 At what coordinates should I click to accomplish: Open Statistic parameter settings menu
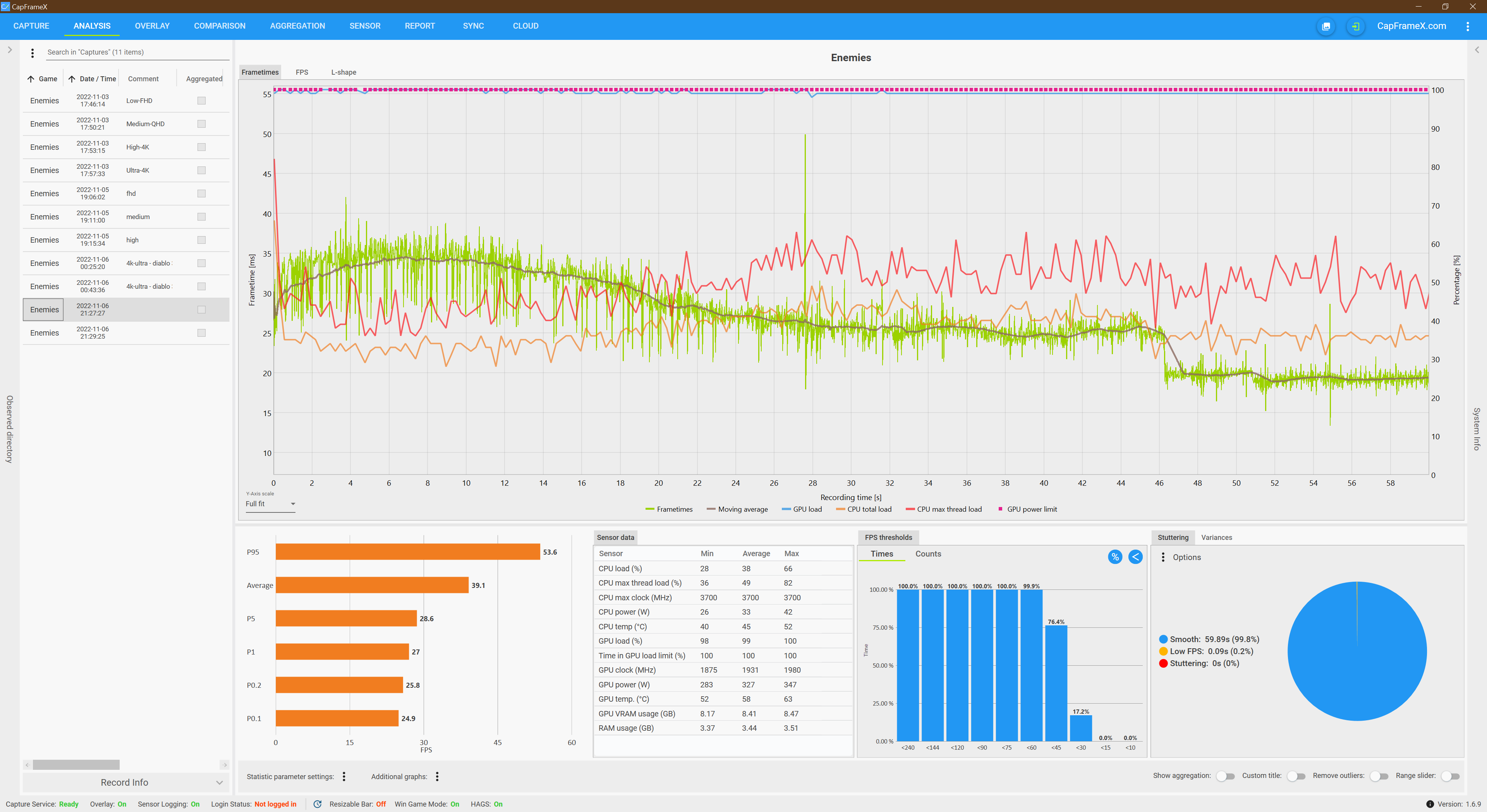point(344,776)
